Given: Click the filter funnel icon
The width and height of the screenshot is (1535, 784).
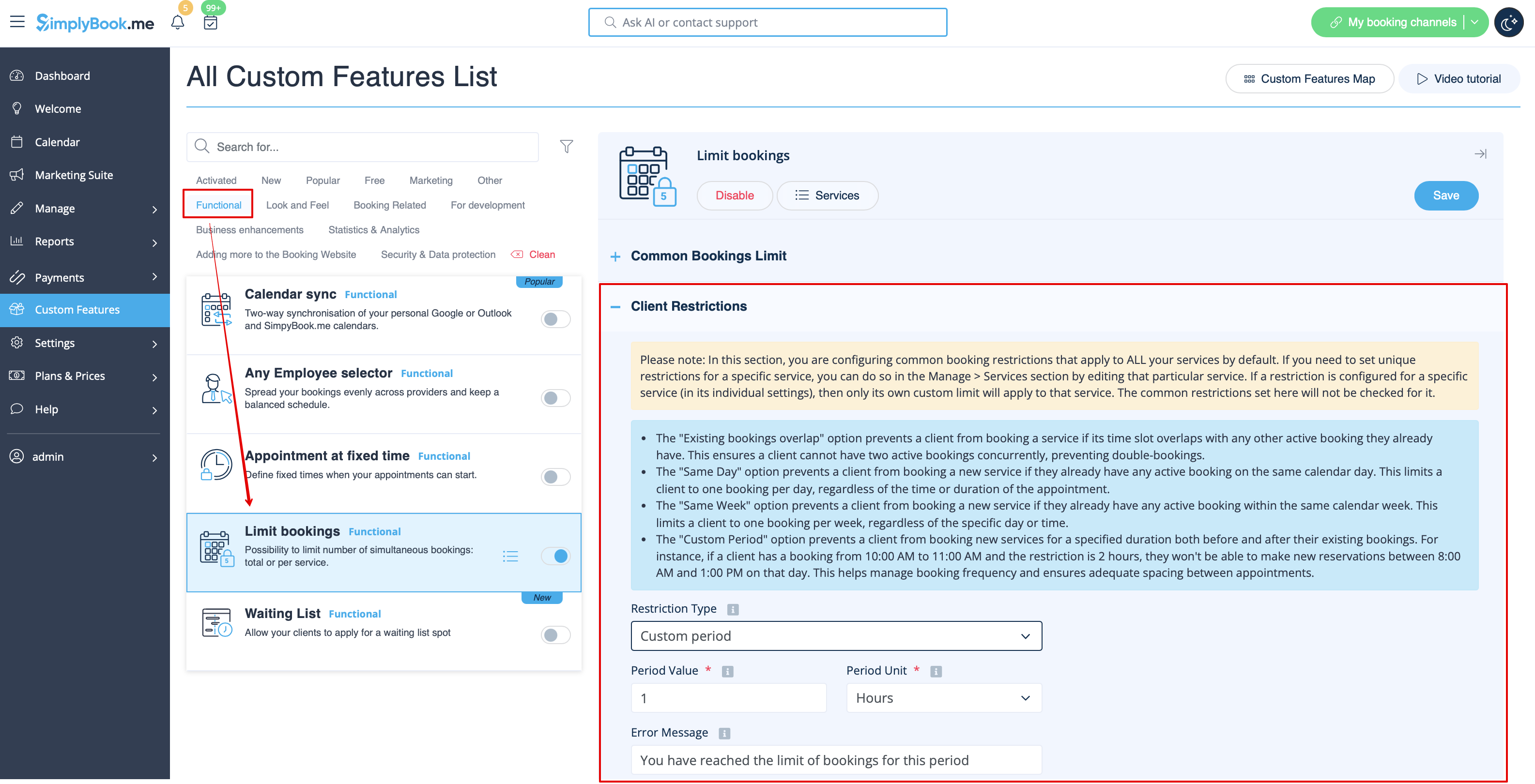Looking at the screenshot, I should pos(566,147).
